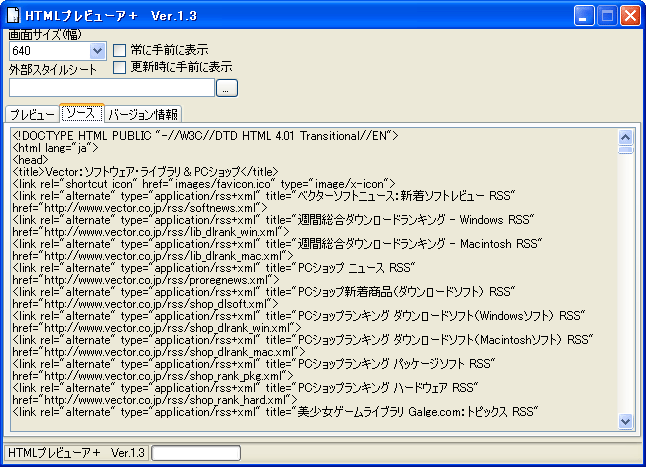The width and height of the screenshot is (646, 467).
Task: Click the proregnews.xml href line
Action: pyautogui.click(x=146, y=280)
